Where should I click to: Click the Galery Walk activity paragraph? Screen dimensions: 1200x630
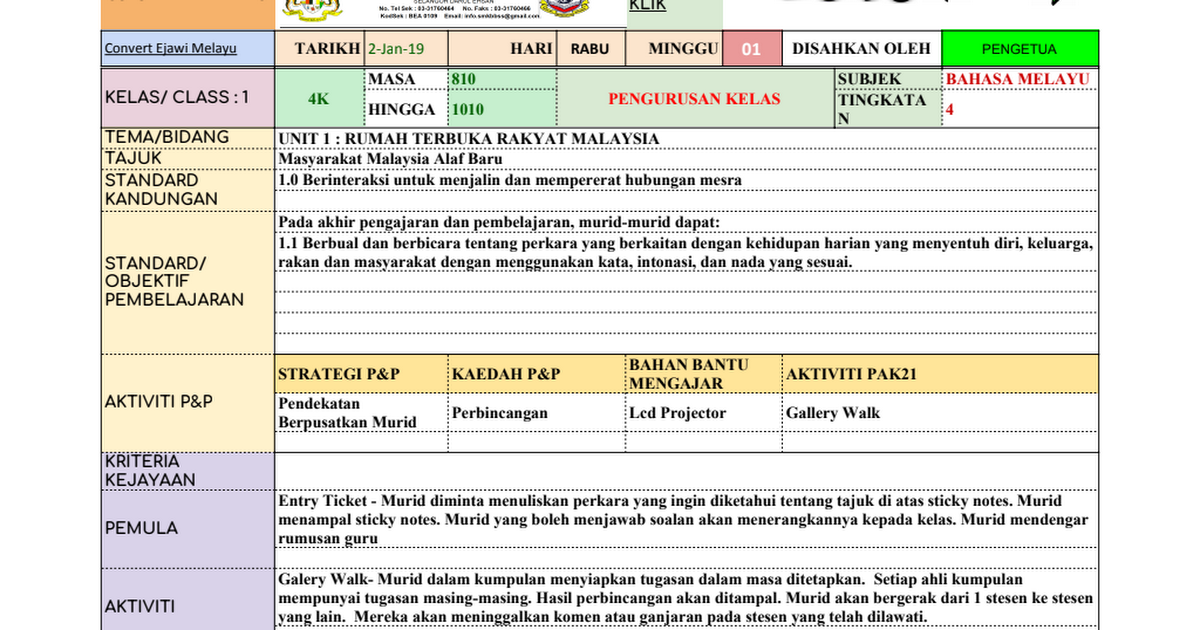tap(686, 598)
